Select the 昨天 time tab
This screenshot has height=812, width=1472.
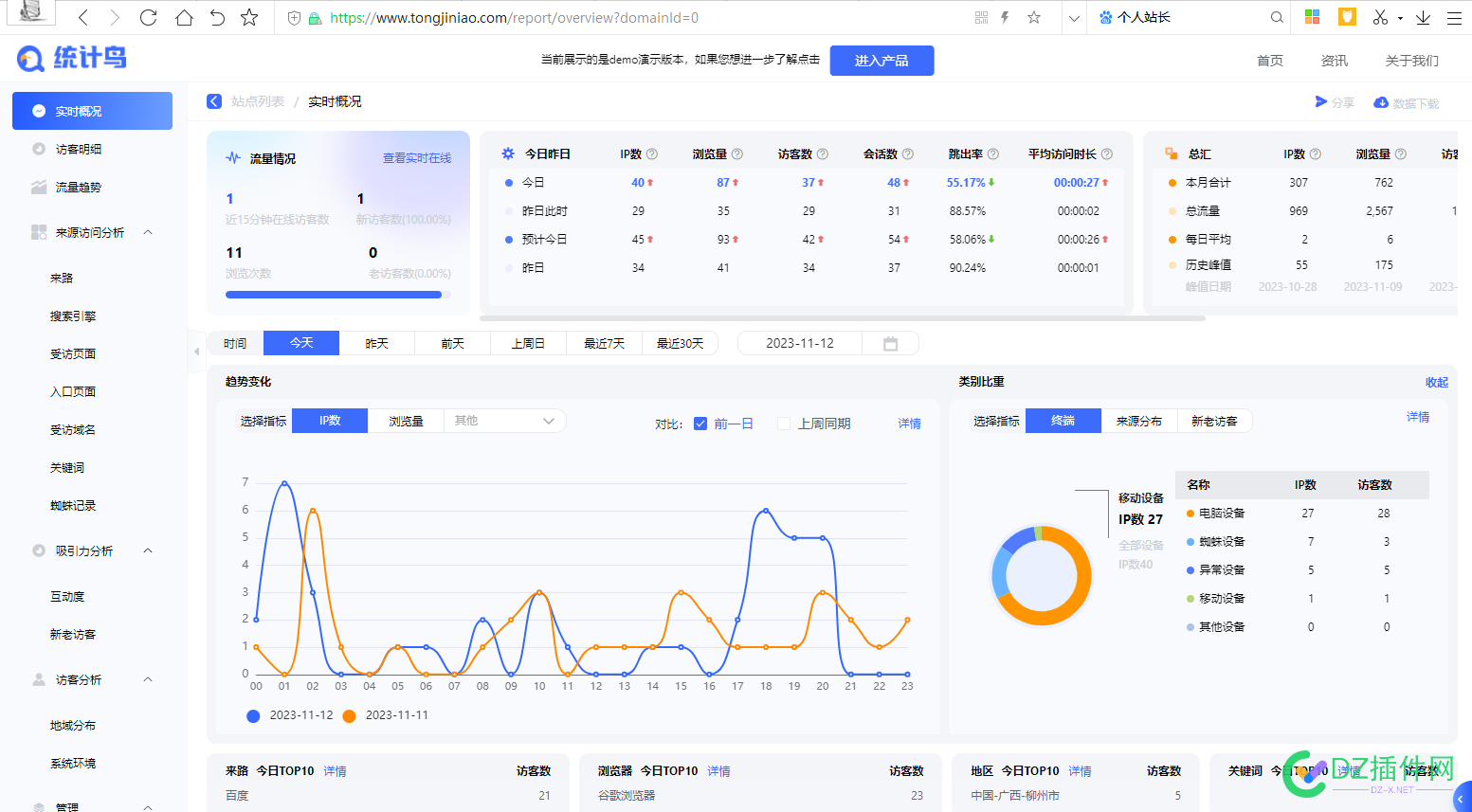point(377,343)
